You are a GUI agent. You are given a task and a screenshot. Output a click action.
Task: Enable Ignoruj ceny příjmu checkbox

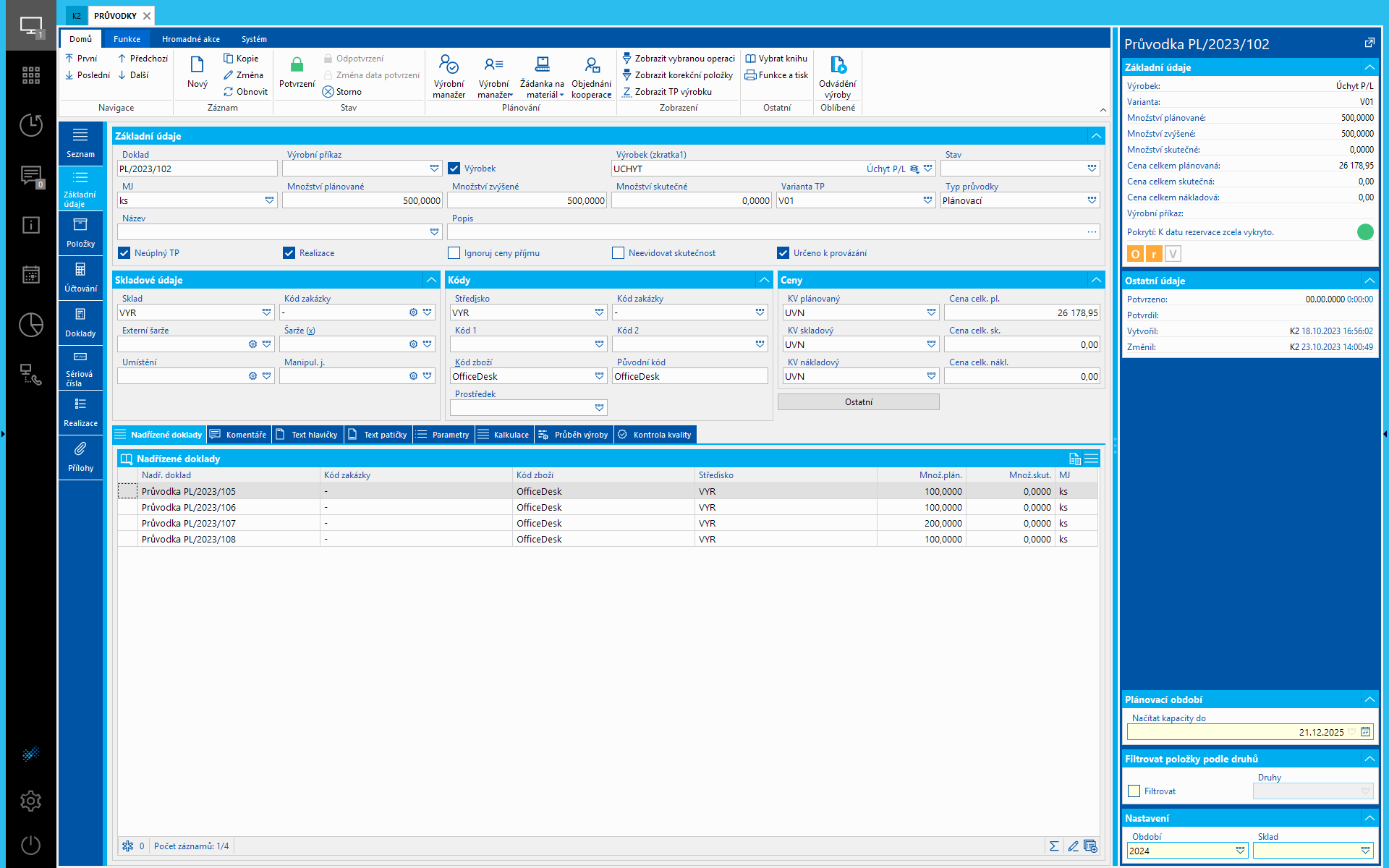pyautogui.click(x=454, y=253)
